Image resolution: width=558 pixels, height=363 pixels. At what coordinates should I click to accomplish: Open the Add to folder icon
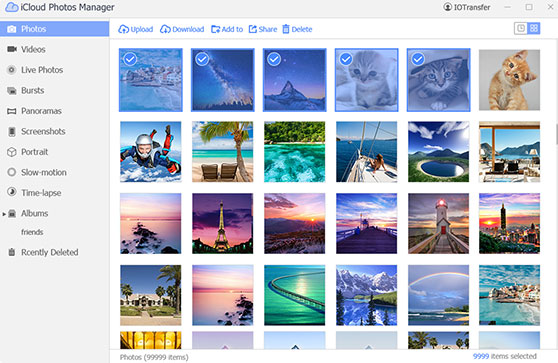(215, 29)
